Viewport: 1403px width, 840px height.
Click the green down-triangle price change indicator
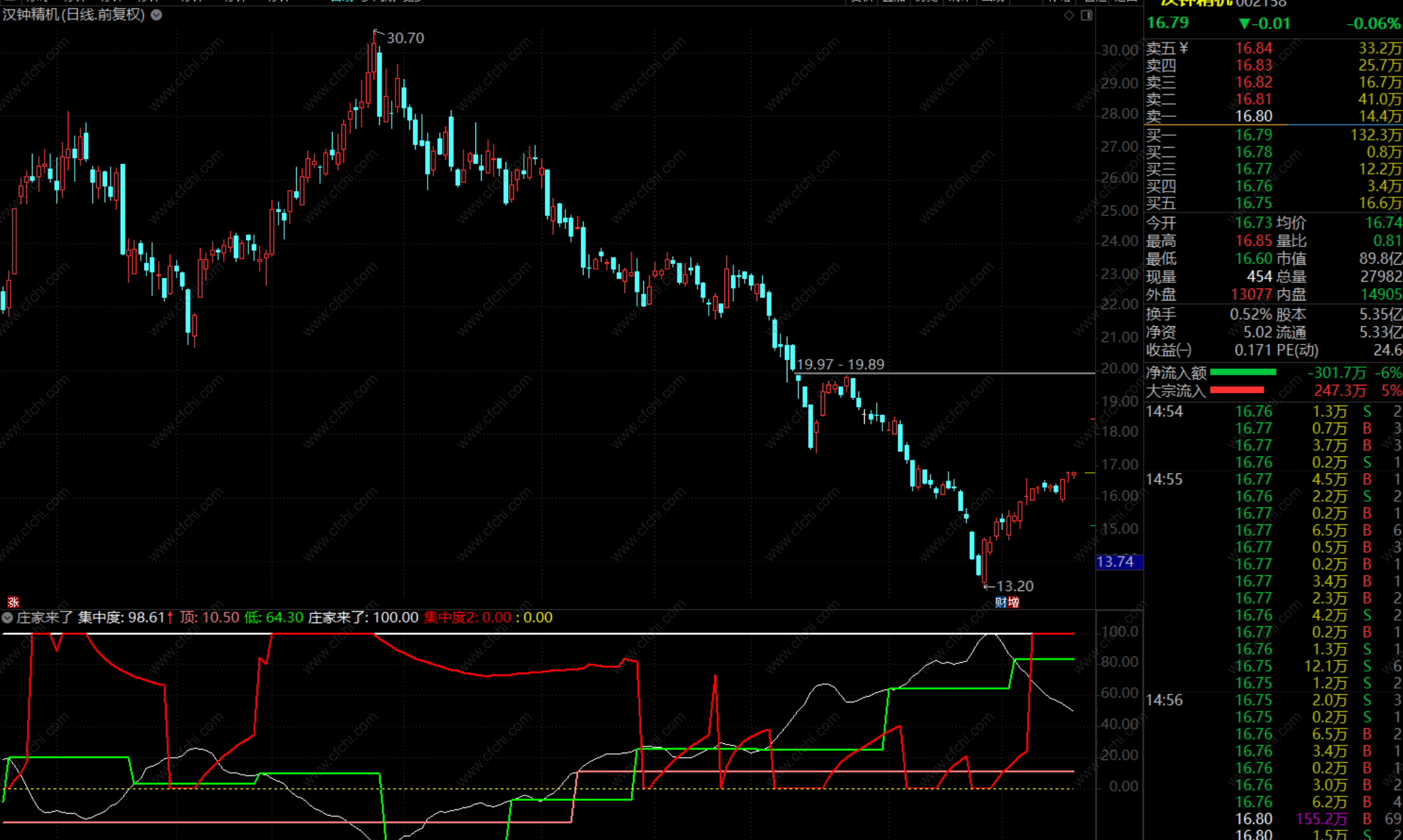click(1243, 24)
